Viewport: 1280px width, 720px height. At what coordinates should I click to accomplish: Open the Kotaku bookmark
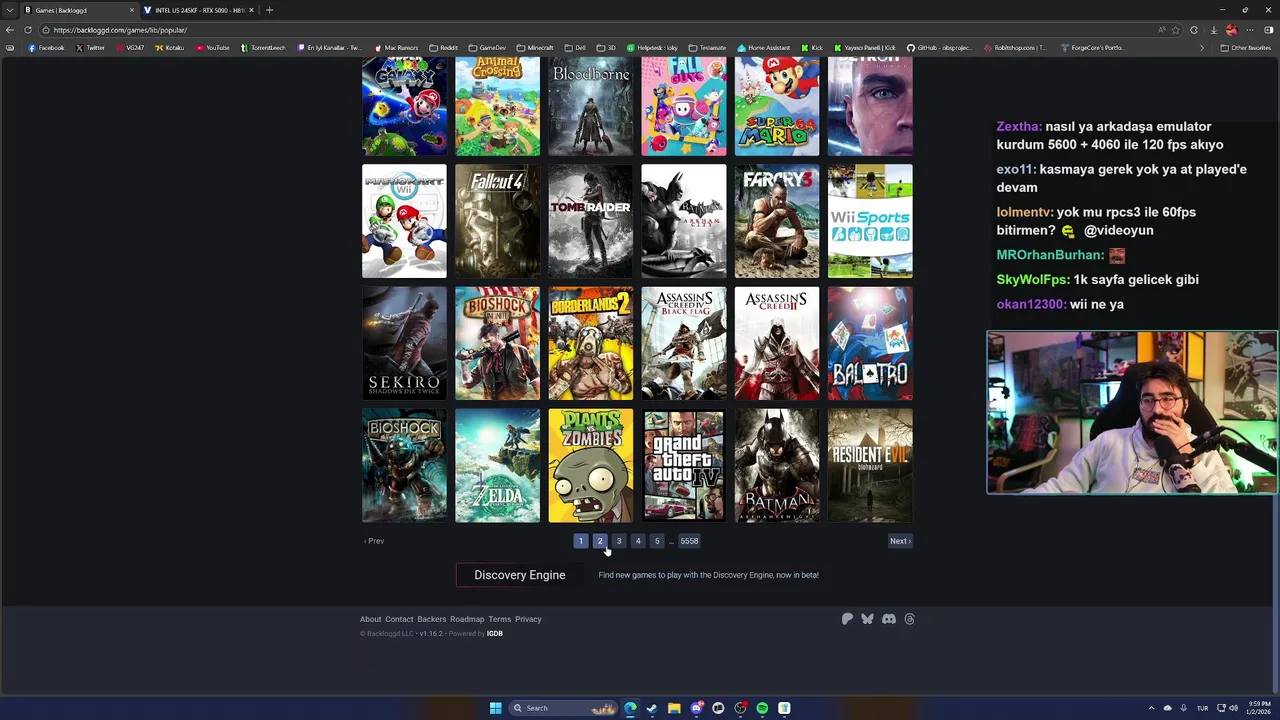coord(170,48)
